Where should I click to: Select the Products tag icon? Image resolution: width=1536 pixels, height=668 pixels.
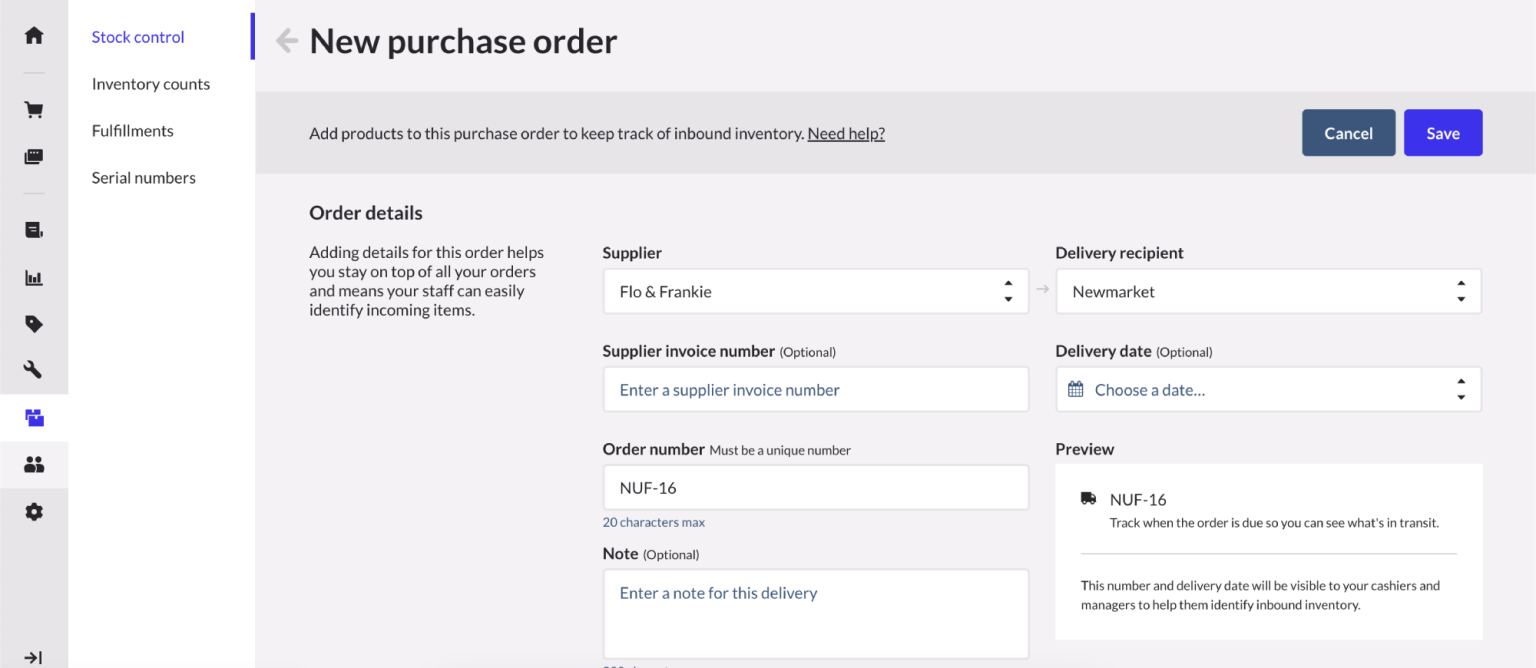click(33, 323)
